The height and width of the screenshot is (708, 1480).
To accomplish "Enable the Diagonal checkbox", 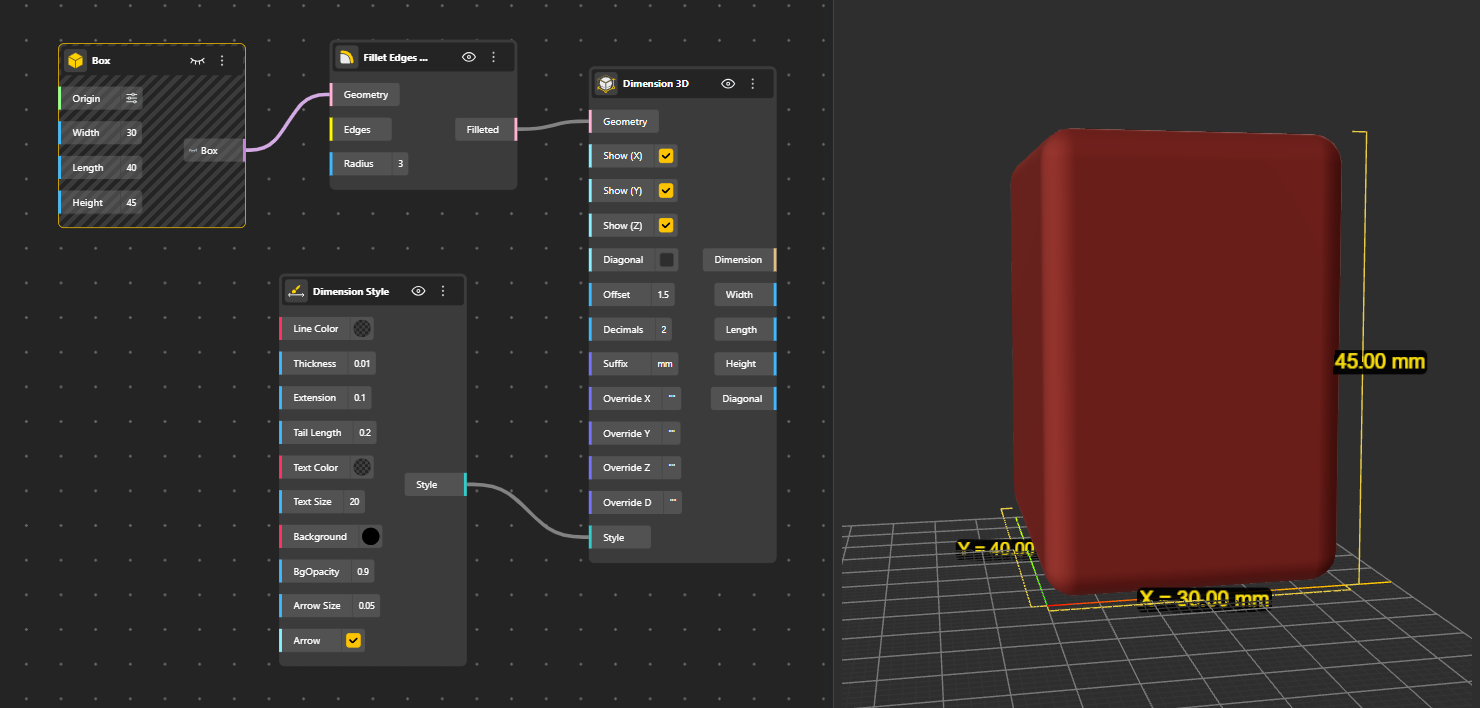I will click(666, 260).
